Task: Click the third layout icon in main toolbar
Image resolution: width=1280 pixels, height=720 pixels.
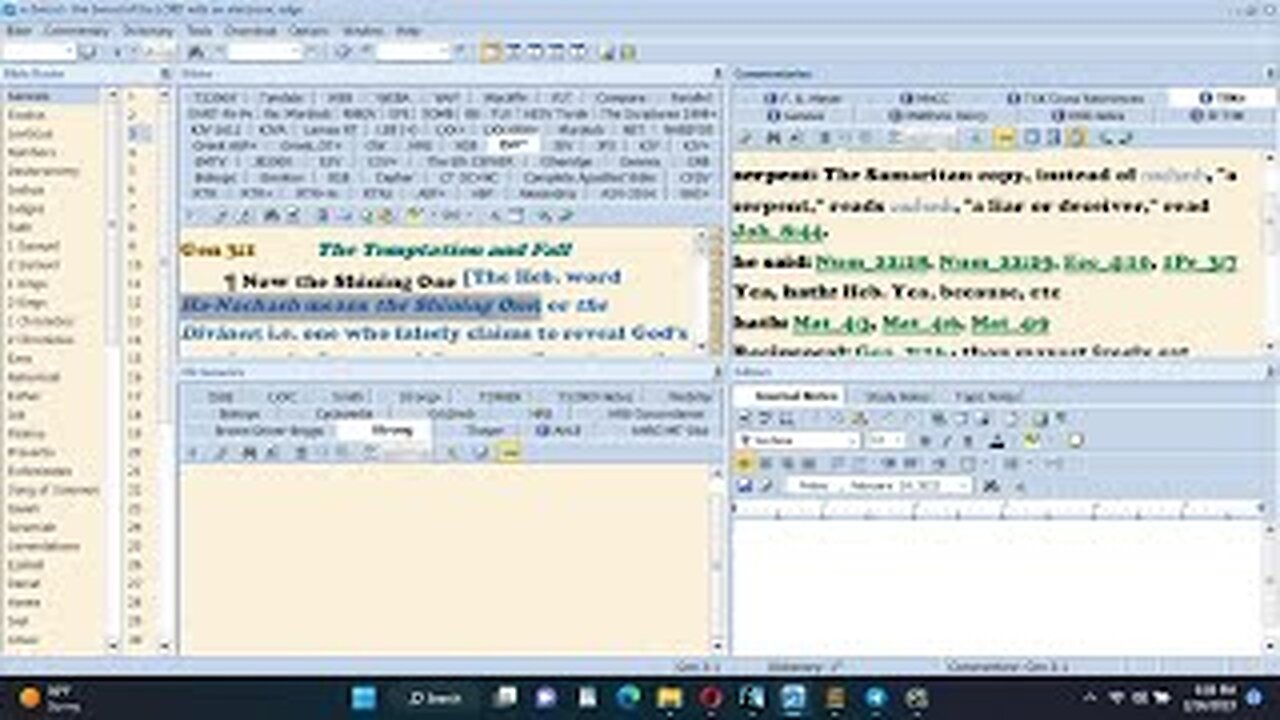Action: [536, 52]
